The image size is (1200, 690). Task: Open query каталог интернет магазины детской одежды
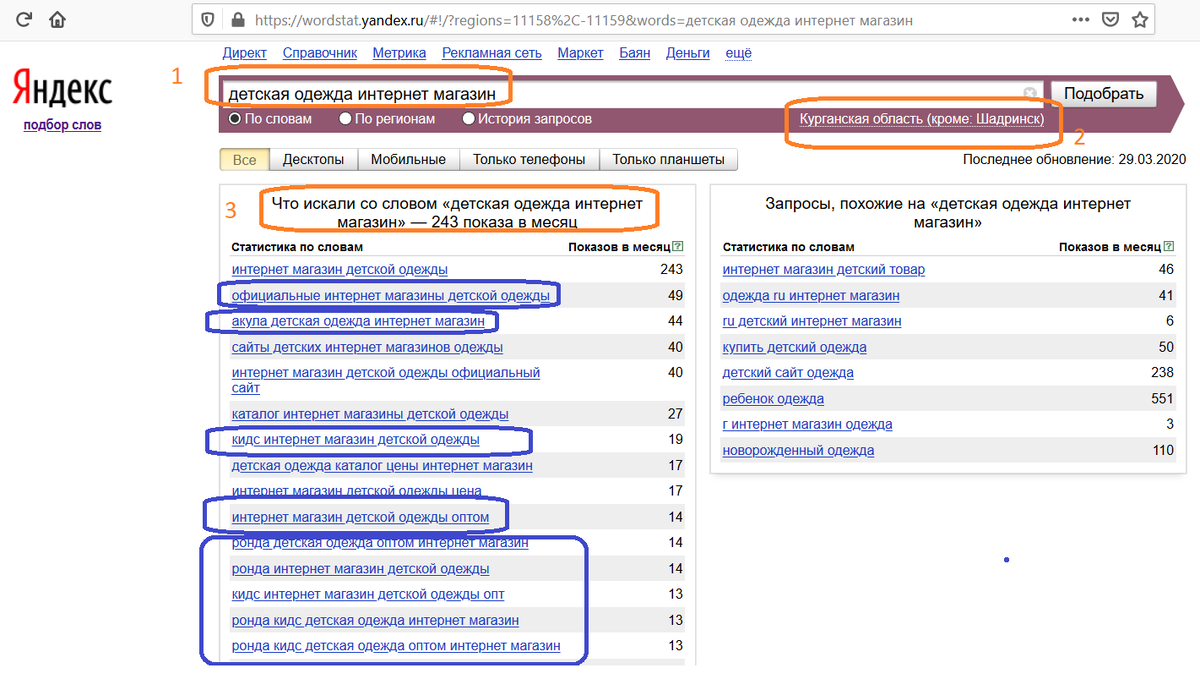[x=370, y=413]
